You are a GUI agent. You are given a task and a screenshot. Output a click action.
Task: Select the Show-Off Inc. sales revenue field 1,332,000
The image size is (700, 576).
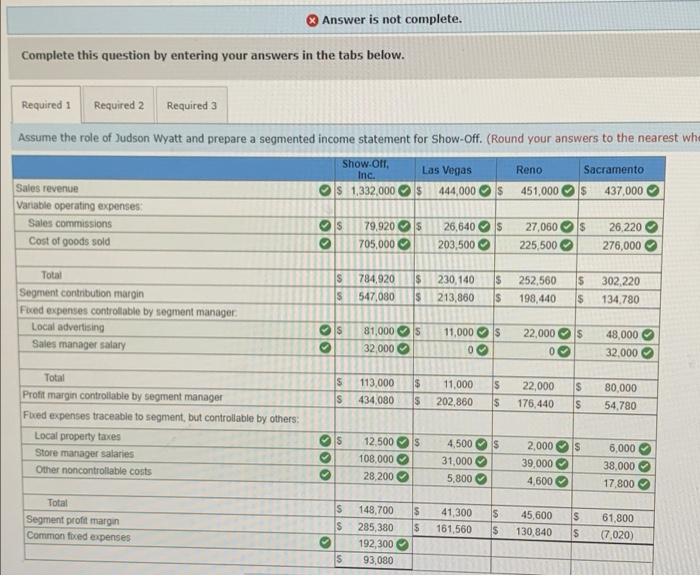[374, 191]
